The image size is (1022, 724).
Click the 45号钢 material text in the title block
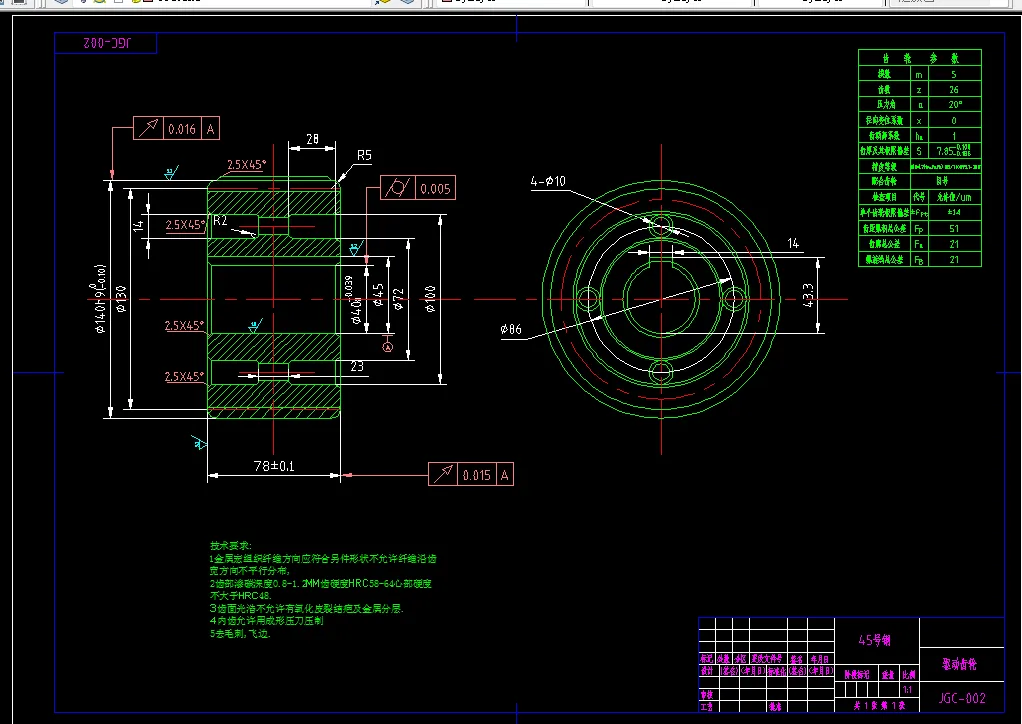pyautogui.click(x=875, y=640)
